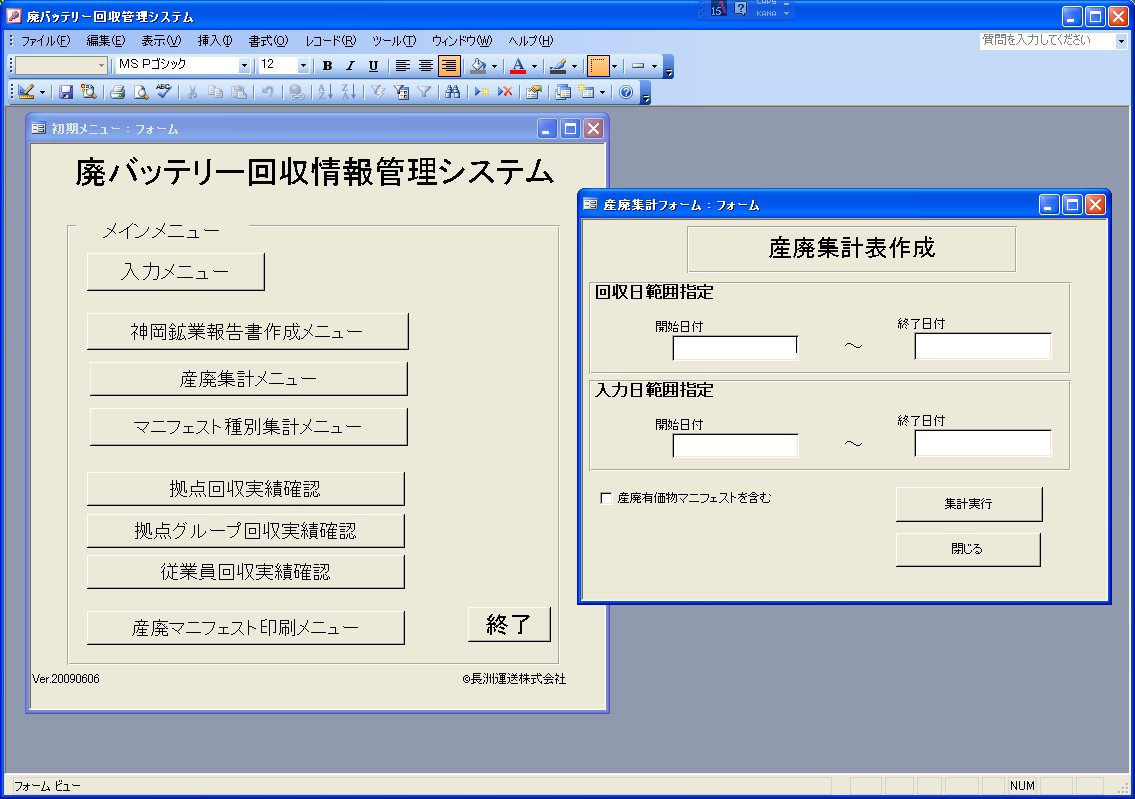1135x799 pixels.
Task: Open the 表示(V) menu
Action: tap(161, 41)
